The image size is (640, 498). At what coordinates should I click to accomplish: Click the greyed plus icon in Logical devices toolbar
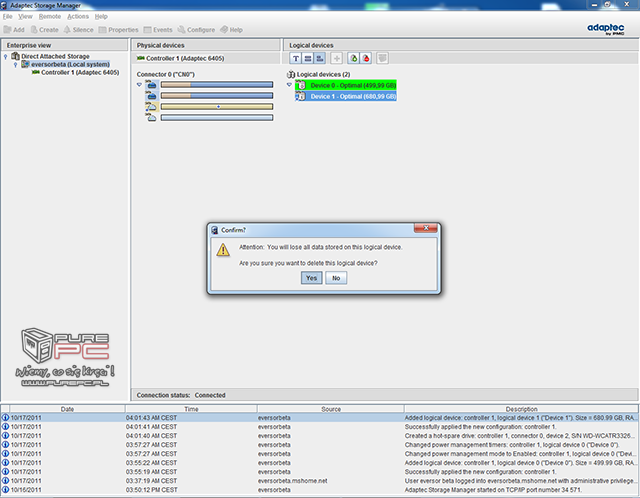[336, 58]
